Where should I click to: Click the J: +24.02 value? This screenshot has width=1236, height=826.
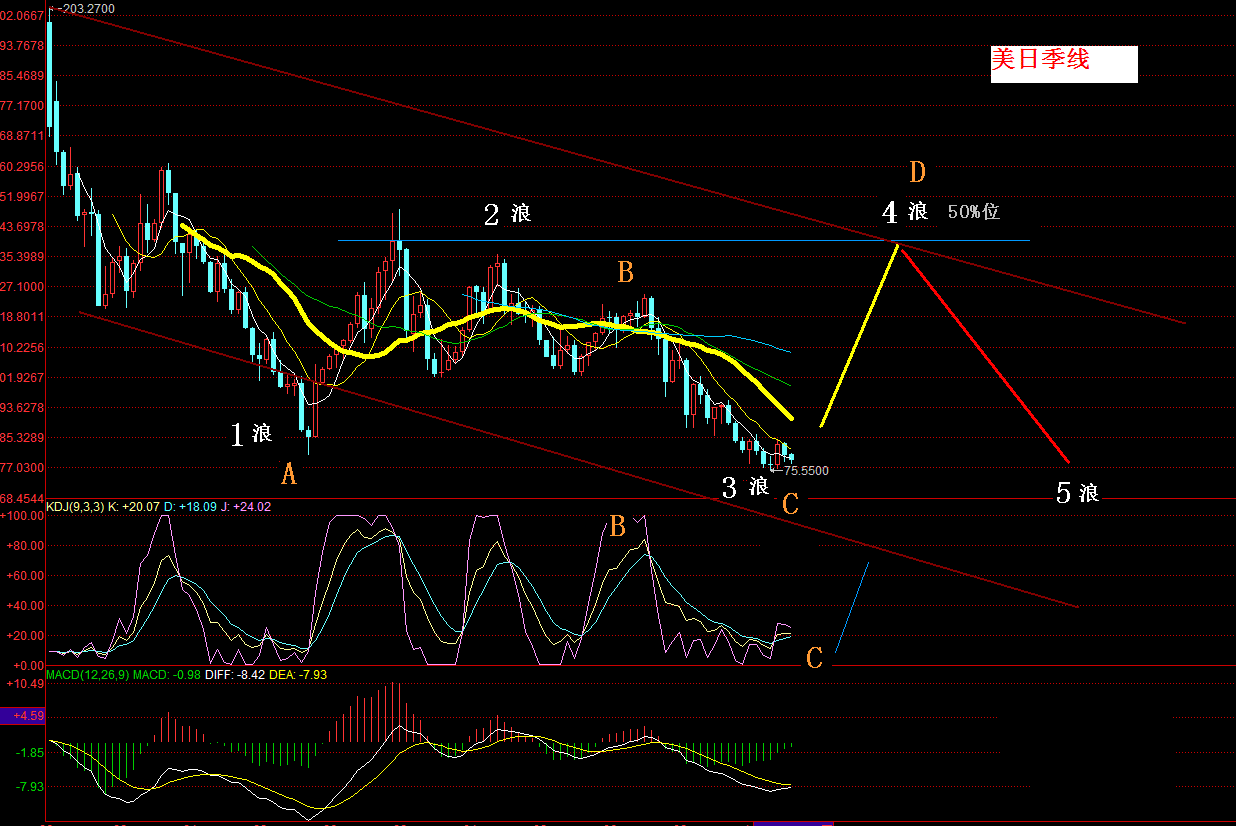coord(246,507)
